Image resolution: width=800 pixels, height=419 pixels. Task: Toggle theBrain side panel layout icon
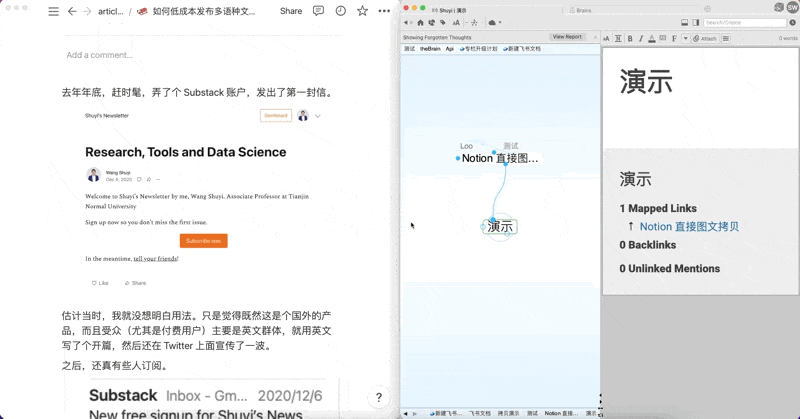point(695,22)
